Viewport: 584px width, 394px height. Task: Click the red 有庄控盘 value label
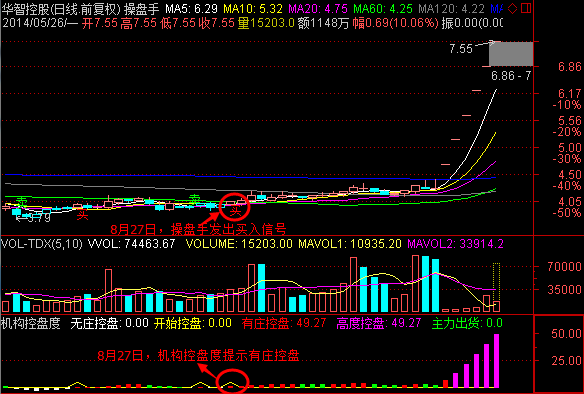[284, 323]
